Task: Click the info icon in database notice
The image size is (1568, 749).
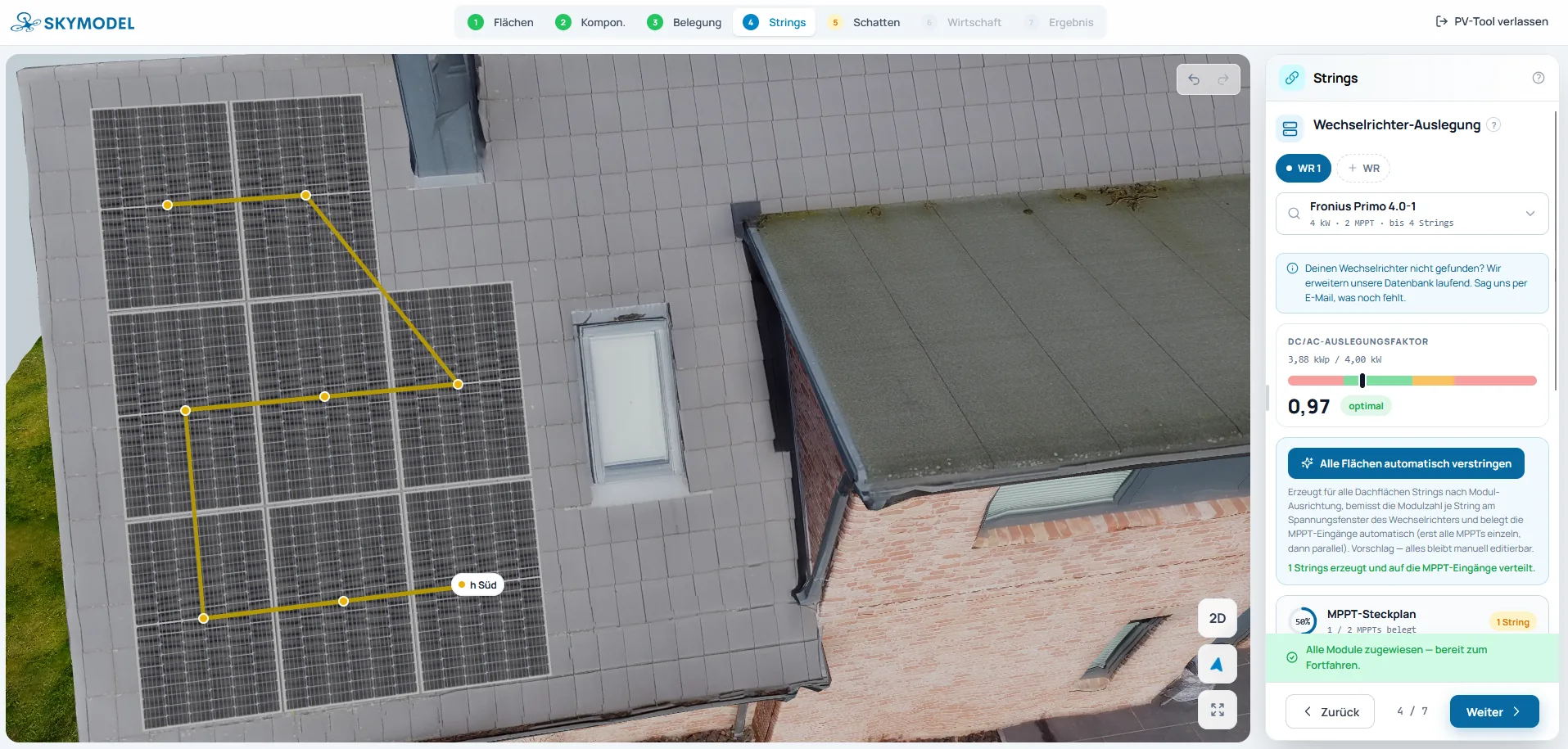Action: pyautogui.click(x=1293, y=268)
